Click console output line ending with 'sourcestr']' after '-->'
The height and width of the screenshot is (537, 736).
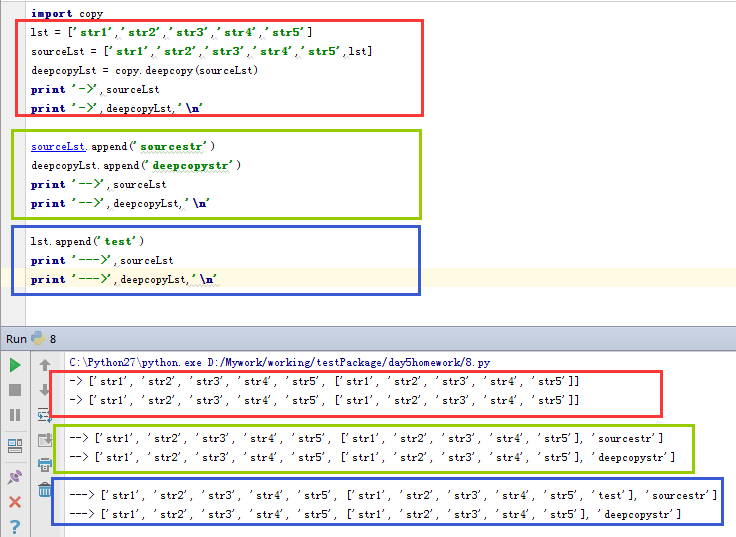click(367, 438)
